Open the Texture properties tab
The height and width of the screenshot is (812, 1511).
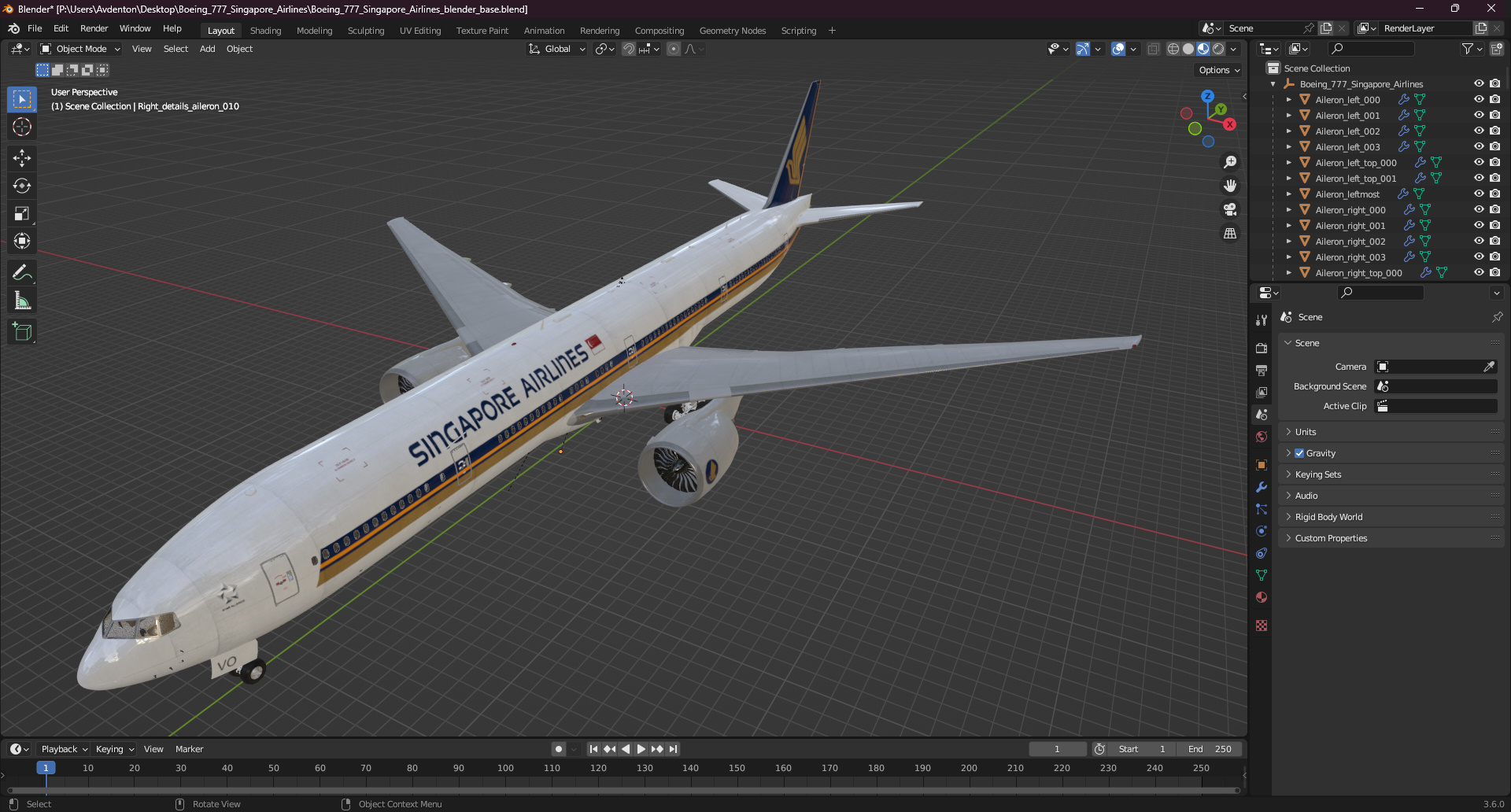(1262, 626)
